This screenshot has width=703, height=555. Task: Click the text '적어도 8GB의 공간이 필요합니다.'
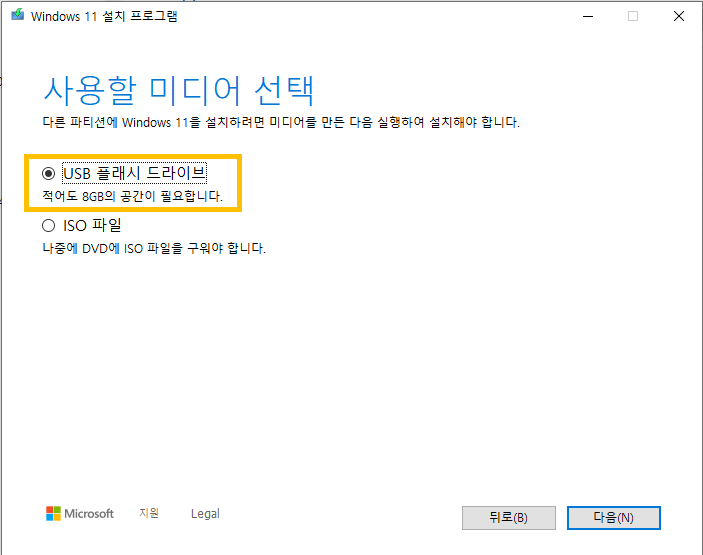132,196
